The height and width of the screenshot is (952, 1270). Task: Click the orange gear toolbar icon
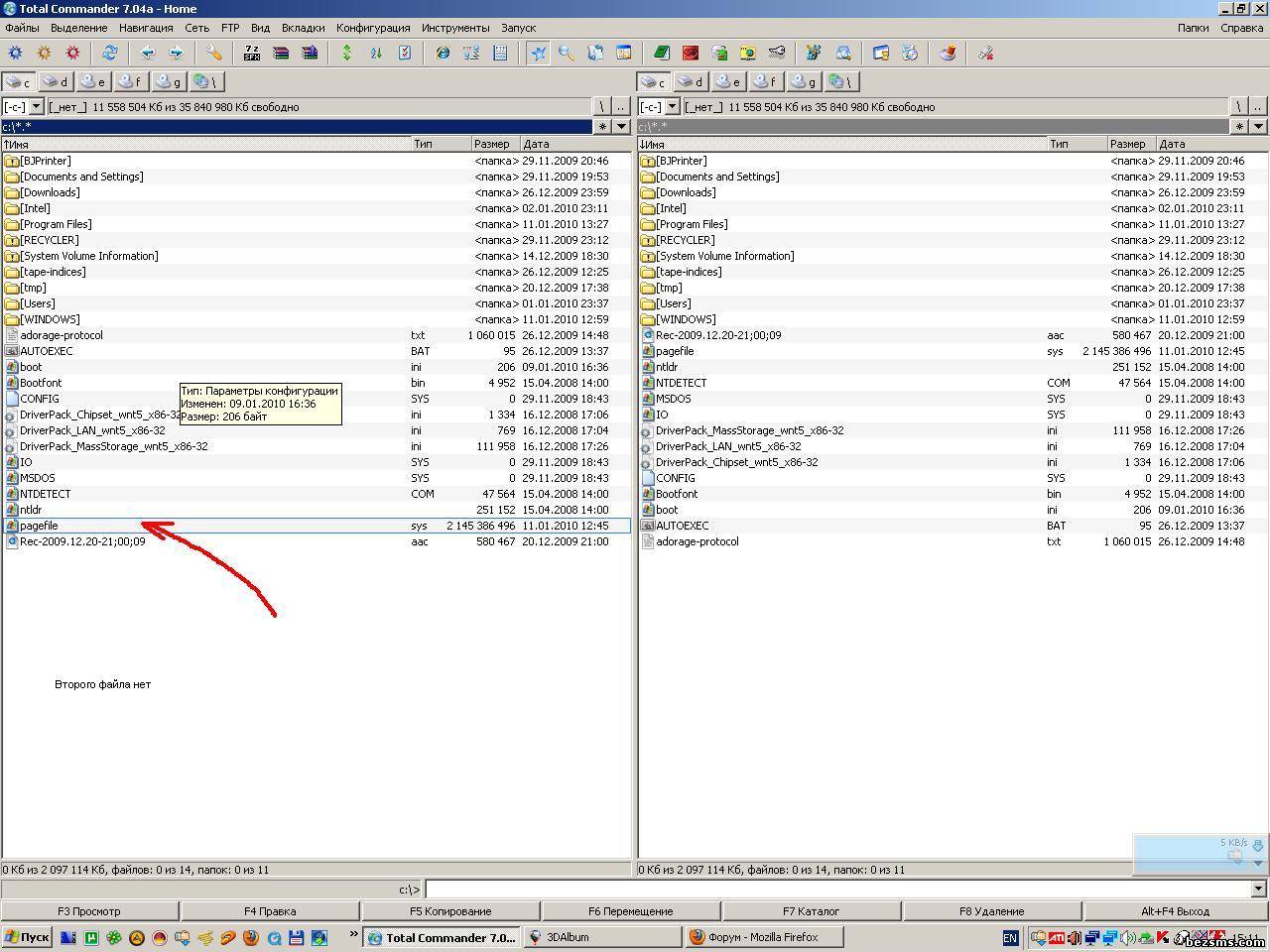[44, 53]
